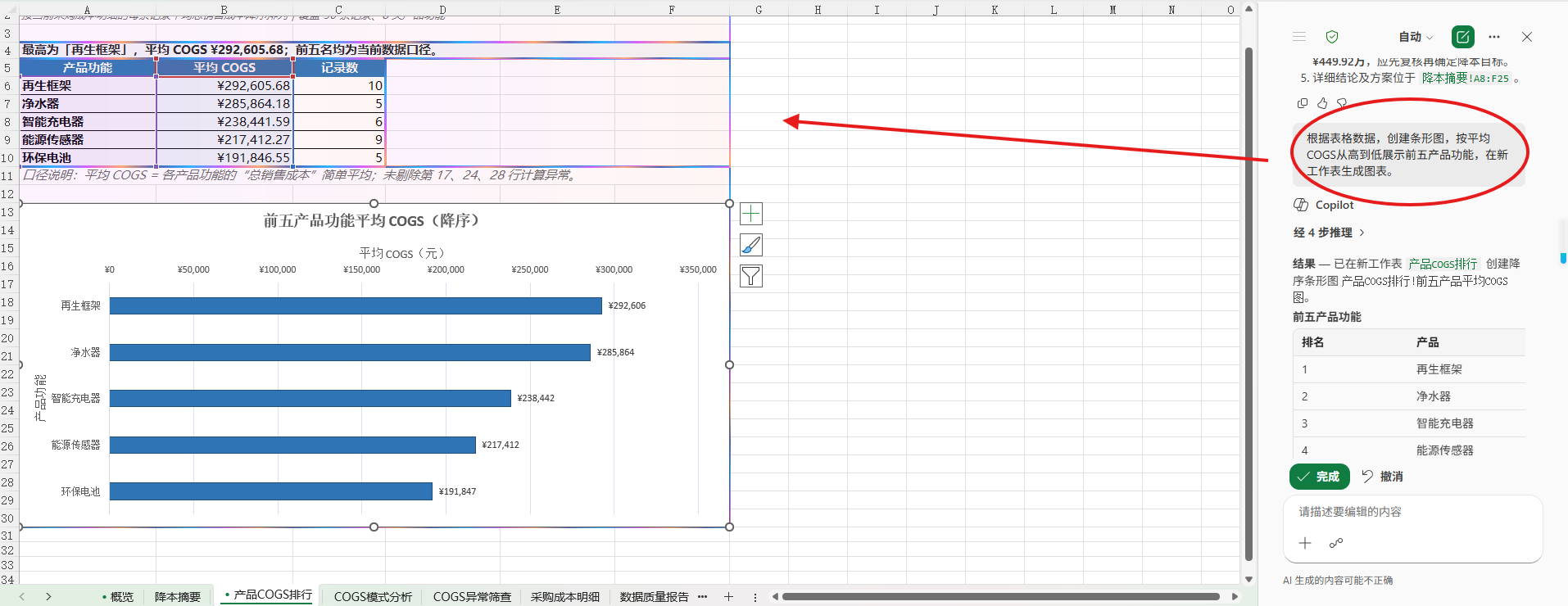This screenshot has width=1568, height=606.
Task: Select the 智能充电器 bar in the chart
Action: pyautogui.click(x=310, y=398)
